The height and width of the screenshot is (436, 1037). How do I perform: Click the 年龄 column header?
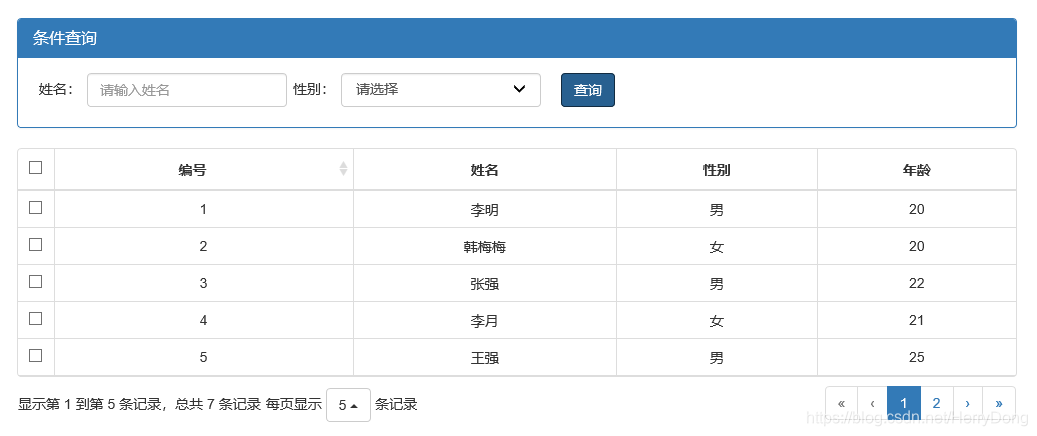pos(917,170)
